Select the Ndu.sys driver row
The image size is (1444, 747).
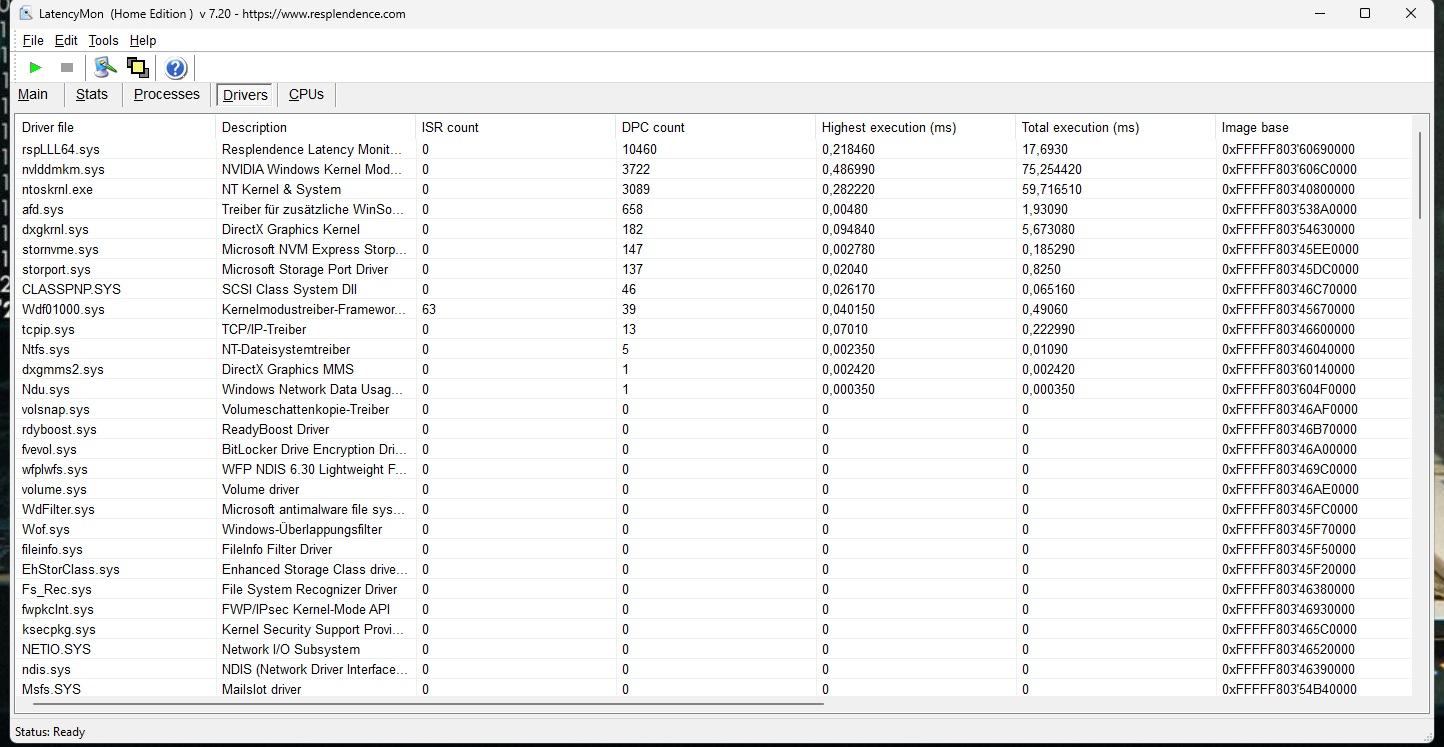(714, 389)
